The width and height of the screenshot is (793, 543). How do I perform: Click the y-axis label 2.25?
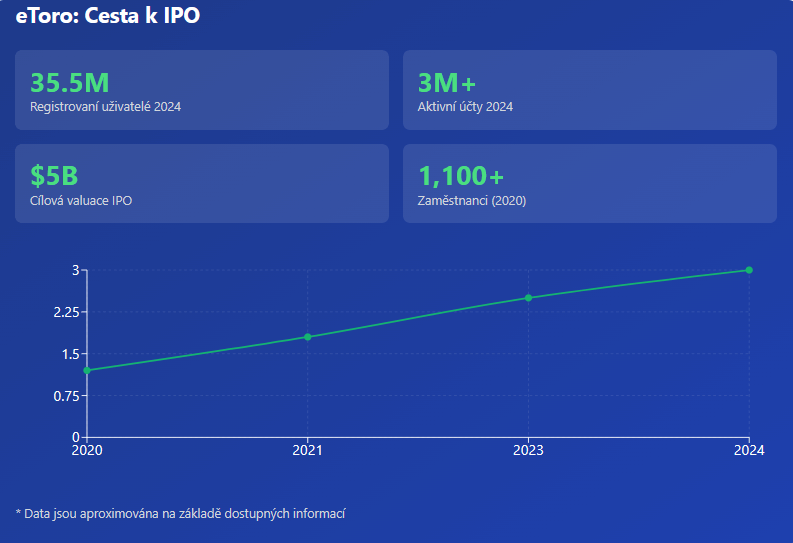[67, 312]
